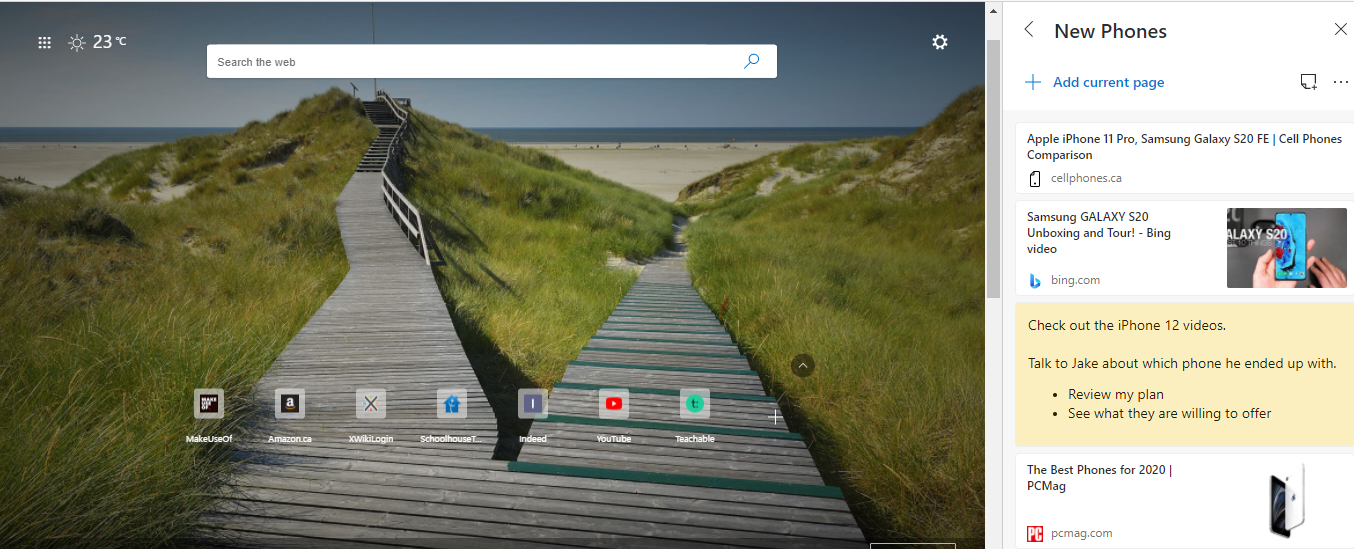The width and height of the screenshot is (1354, 549).
Task: Click the weather sun icon showing 23°C
Action: [77, 42]
